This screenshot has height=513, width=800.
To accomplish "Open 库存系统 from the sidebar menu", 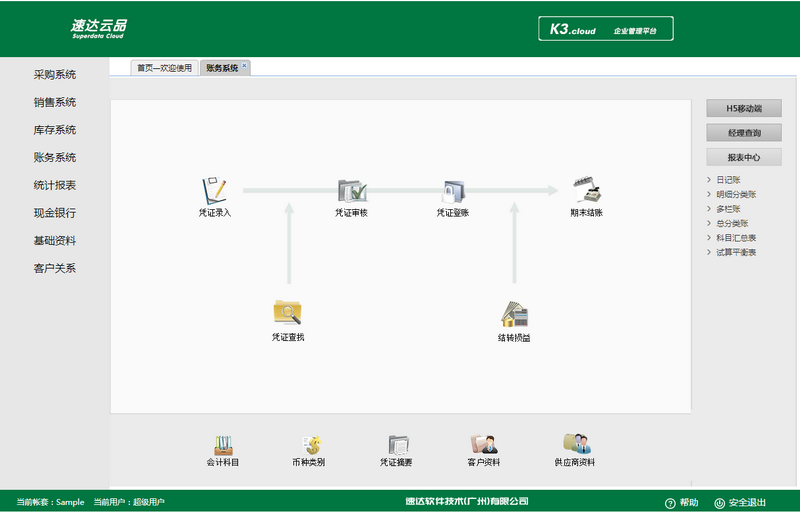I will point(55,130).
